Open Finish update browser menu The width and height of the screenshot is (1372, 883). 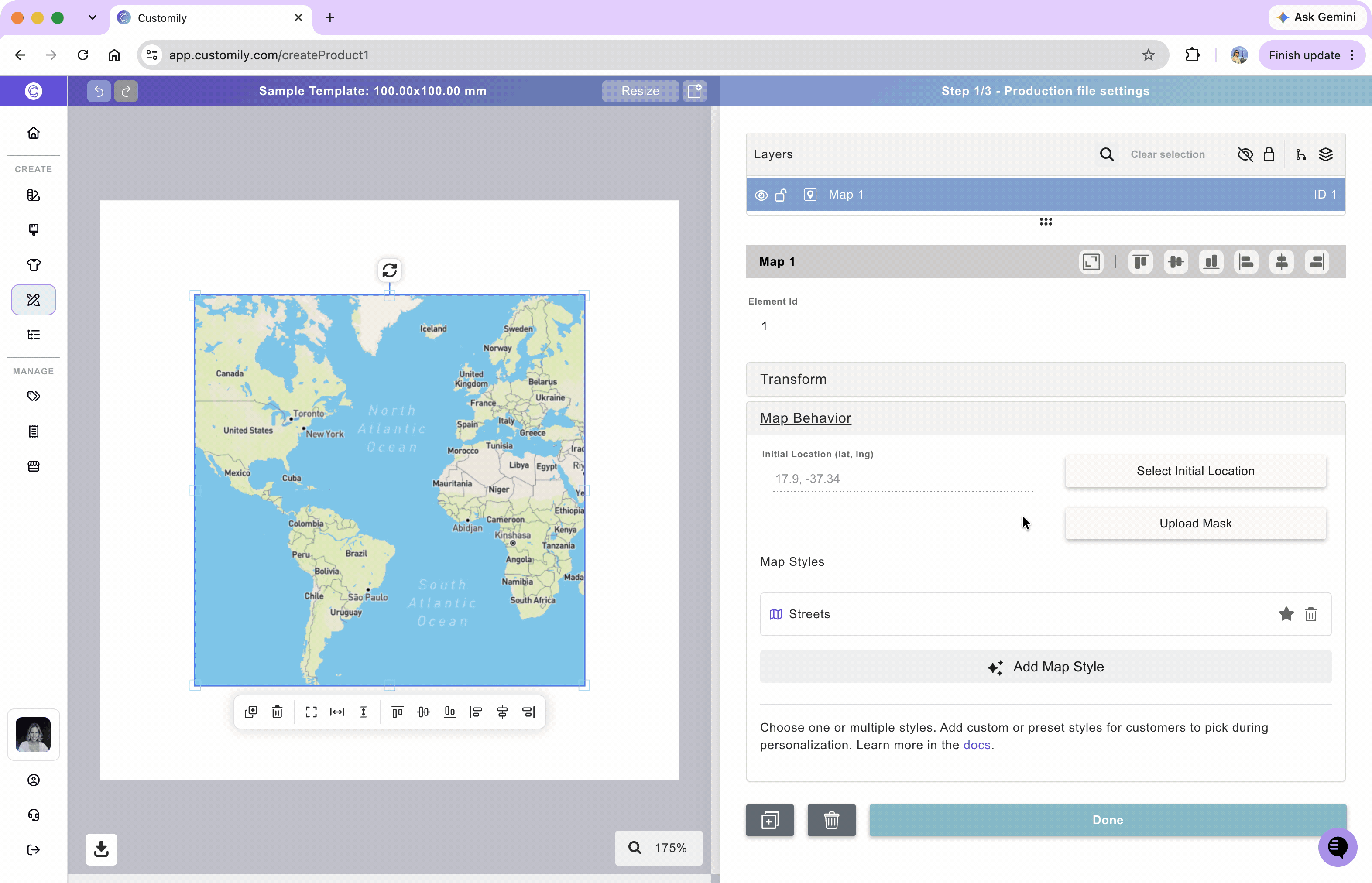tap(1311, 55)
